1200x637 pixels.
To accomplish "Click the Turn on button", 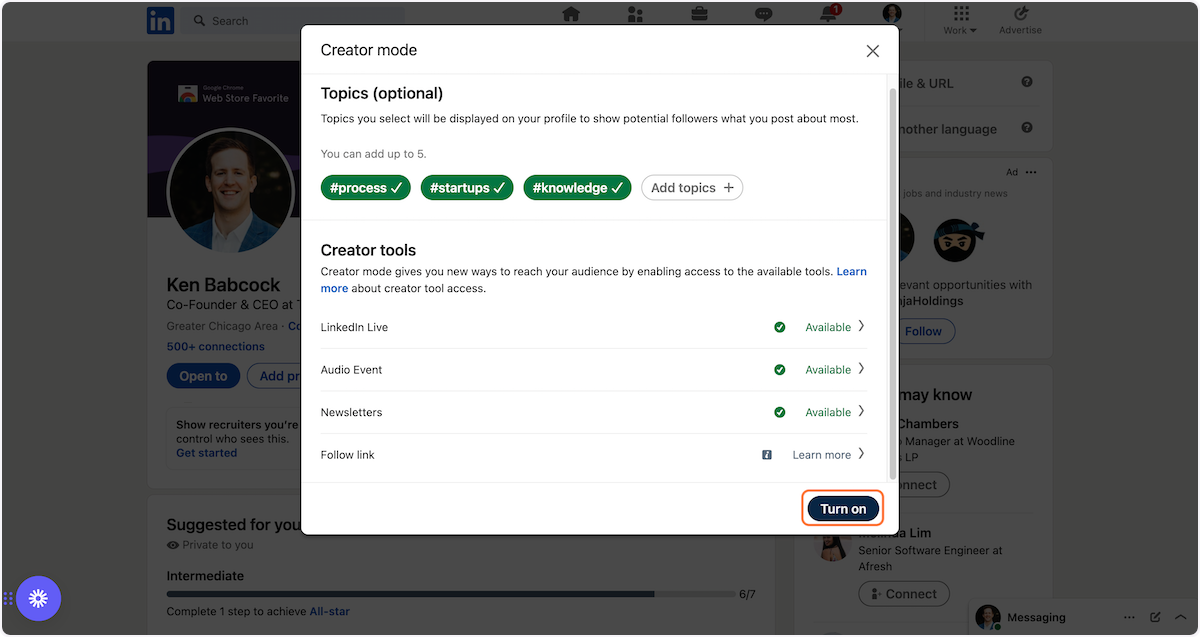I will [843, 509].
